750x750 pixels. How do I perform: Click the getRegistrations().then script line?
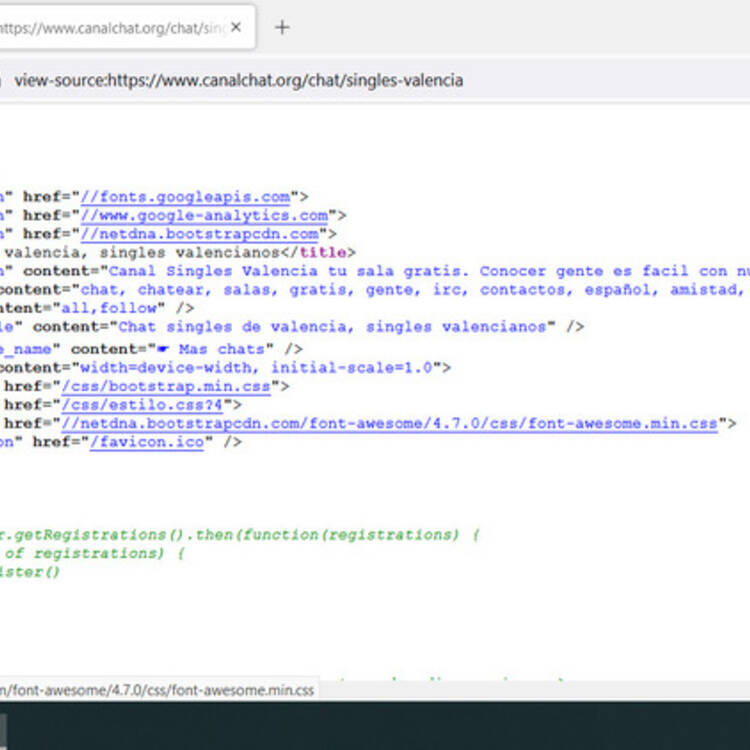tap(240, 535)
